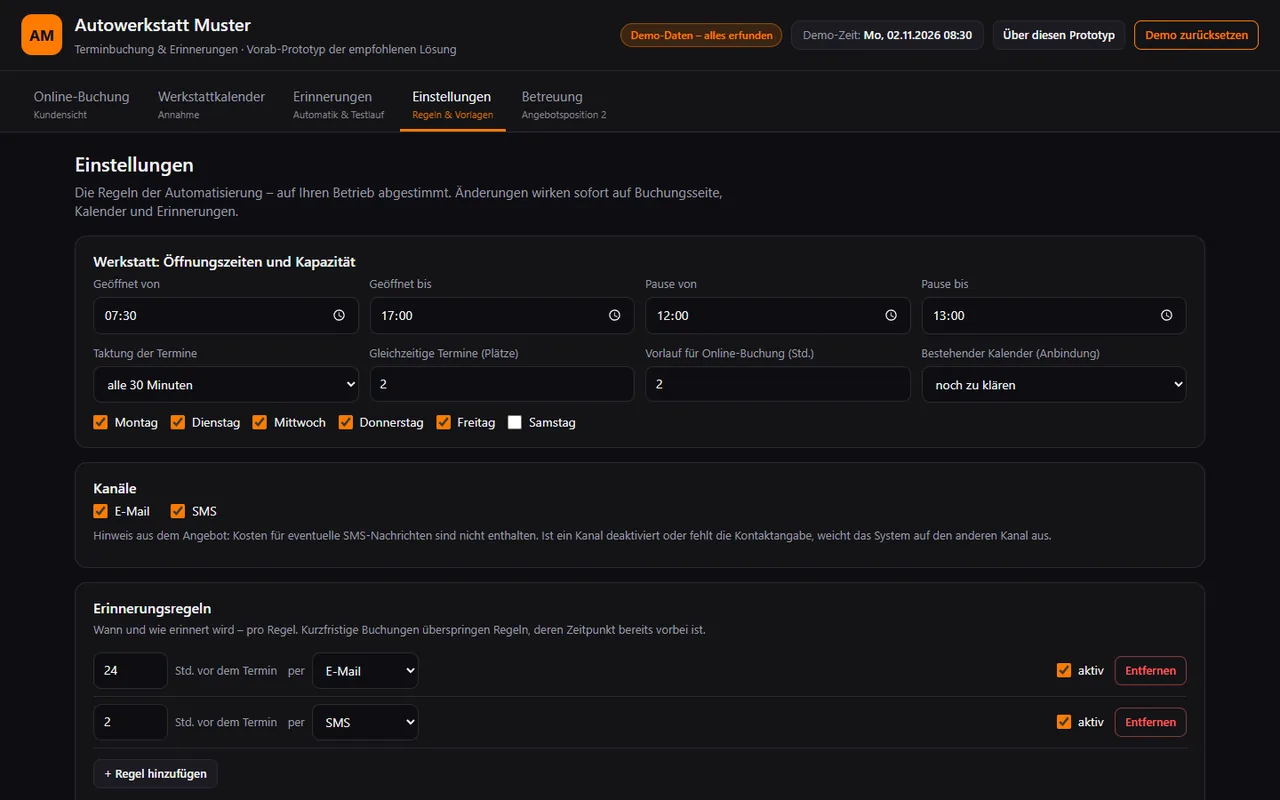Open the E-Mail channel dropdown of the 24-hour rule
The width and height of the screenshot is (1280, 800).
click(x=365, y=671)
